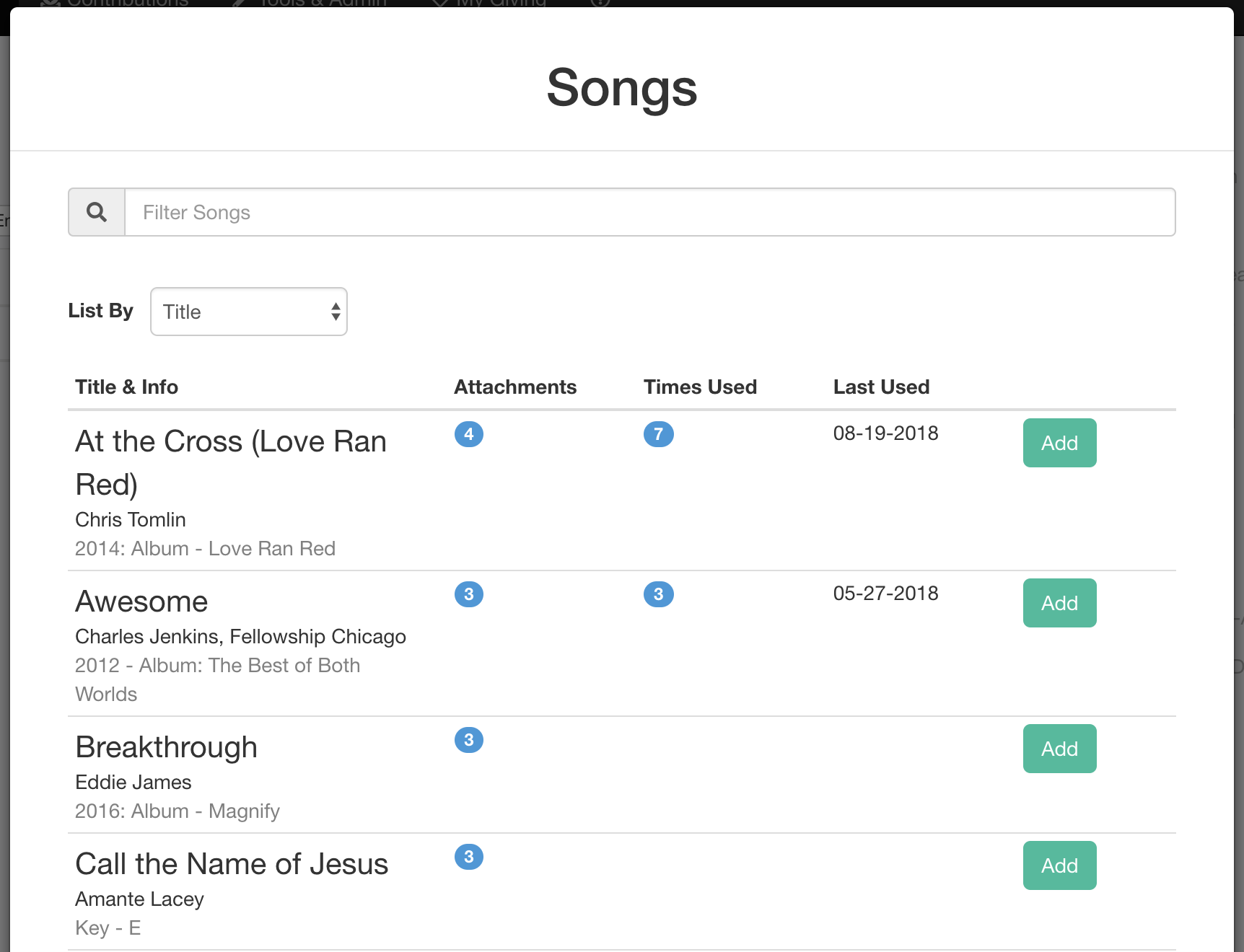Select the Call the Name of Jesus title
Screen dimensions: 1244x952
coord(232,864)
